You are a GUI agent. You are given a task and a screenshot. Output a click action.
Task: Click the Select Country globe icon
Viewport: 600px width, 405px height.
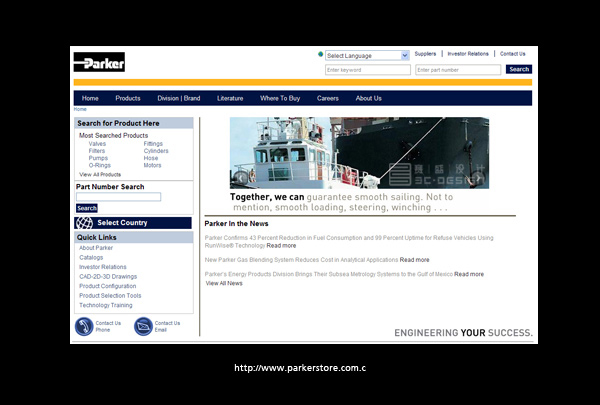click(x=84, y=223)
